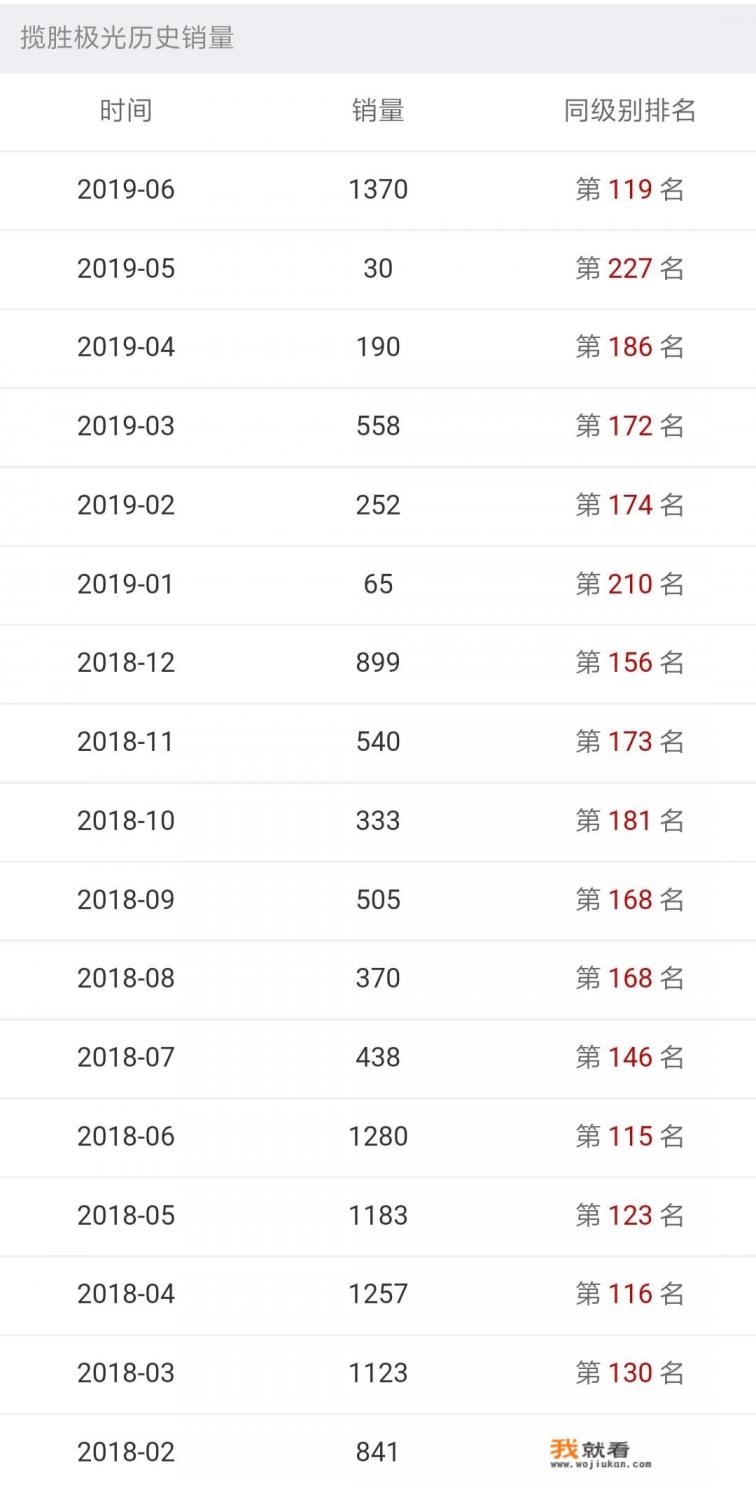Image resolution: width=756 pixels, height=1488 pixels.
Task: Select the 2019-06 date row
Action: pyautogui.click(x=126, y=189)
